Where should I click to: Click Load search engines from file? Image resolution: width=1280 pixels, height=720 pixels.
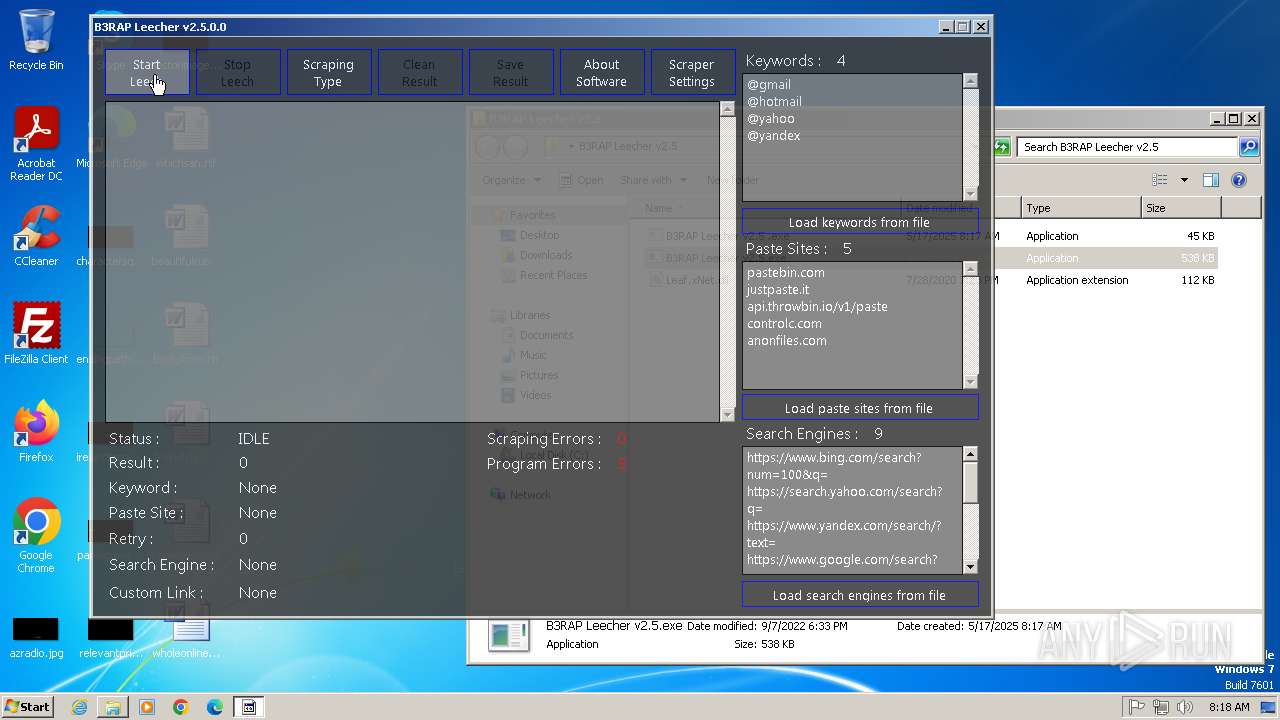(x=860, y=595)
